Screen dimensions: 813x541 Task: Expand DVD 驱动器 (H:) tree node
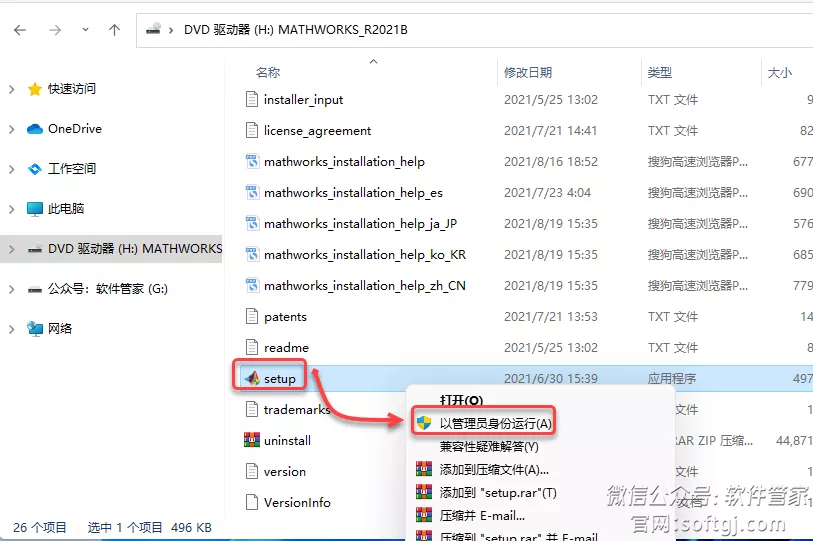click(x=11, y=249)
